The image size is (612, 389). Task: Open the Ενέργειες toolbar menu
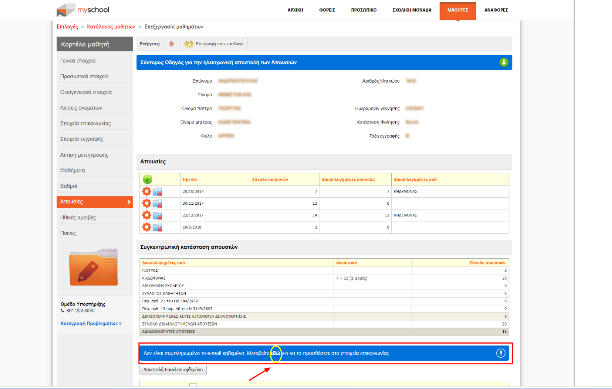point(150,44)
